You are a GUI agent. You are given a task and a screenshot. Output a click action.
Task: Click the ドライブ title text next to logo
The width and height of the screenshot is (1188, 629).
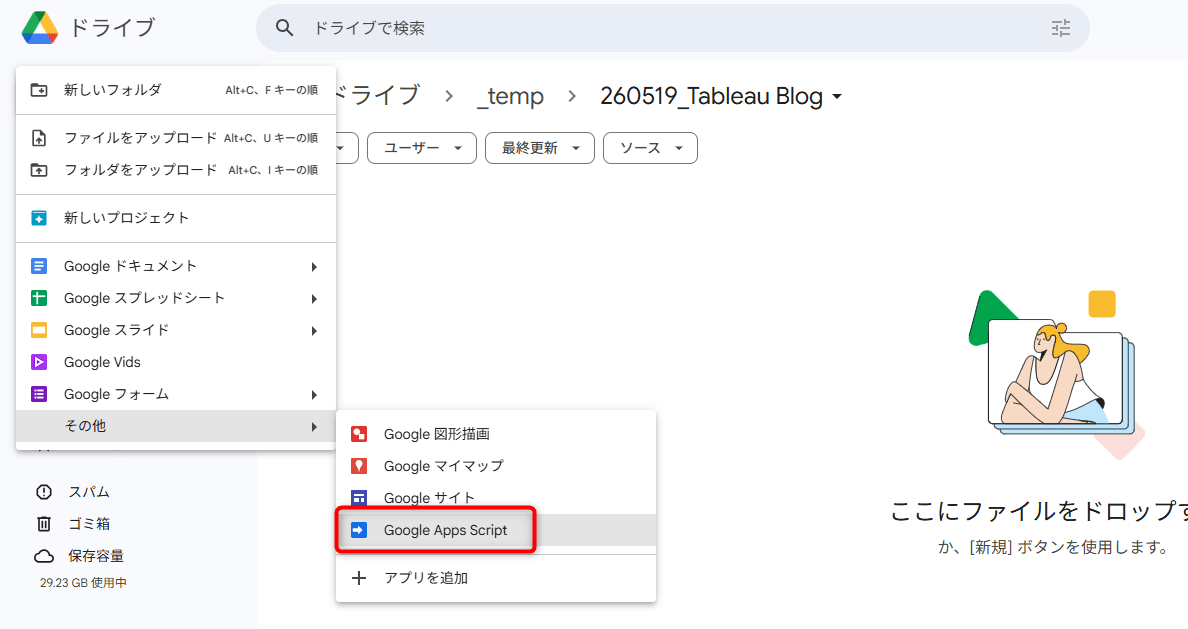[112, 28]
